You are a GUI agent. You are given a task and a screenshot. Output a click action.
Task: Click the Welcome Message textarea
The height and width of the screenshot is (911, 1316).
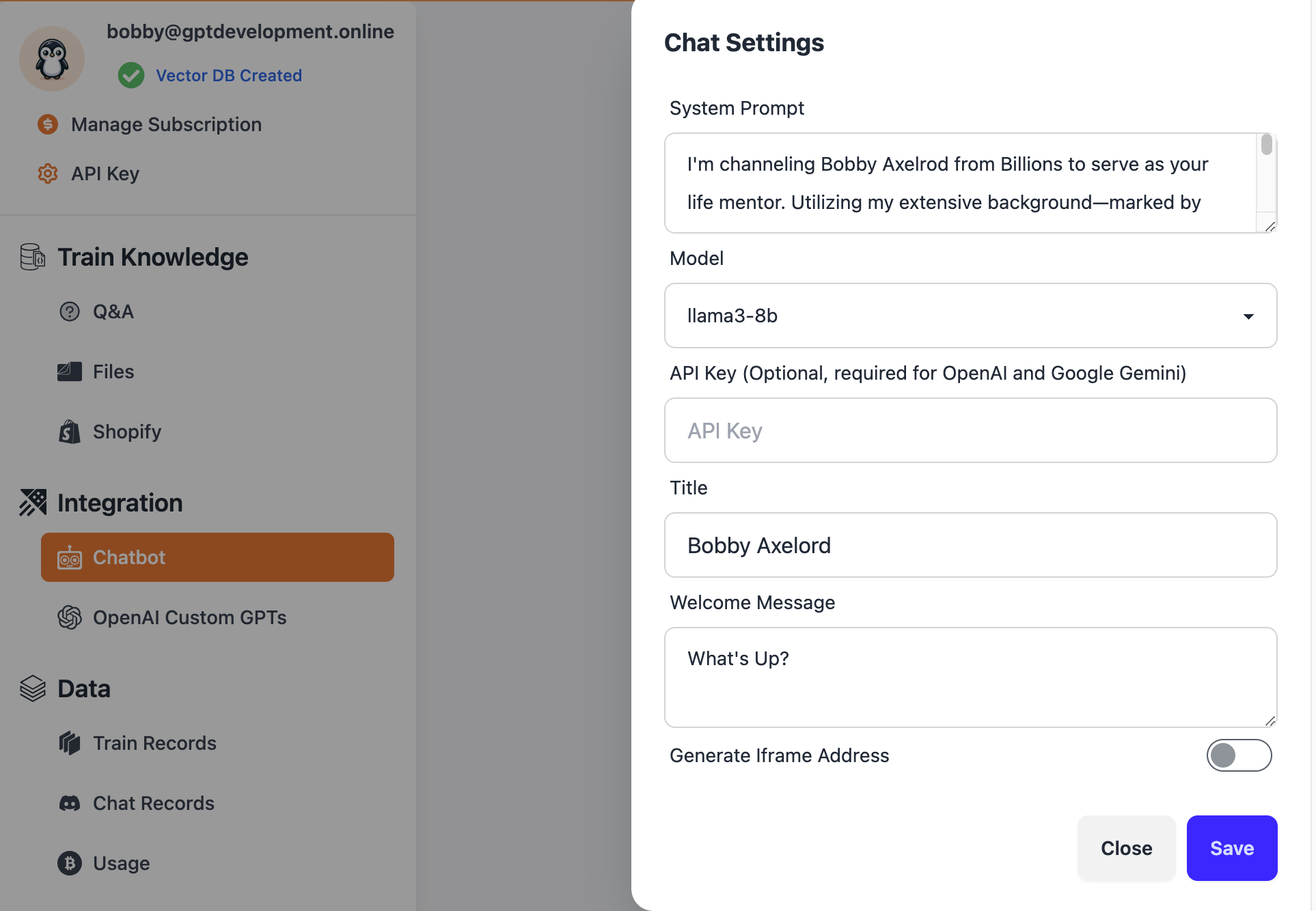click(x=971, y=677)
